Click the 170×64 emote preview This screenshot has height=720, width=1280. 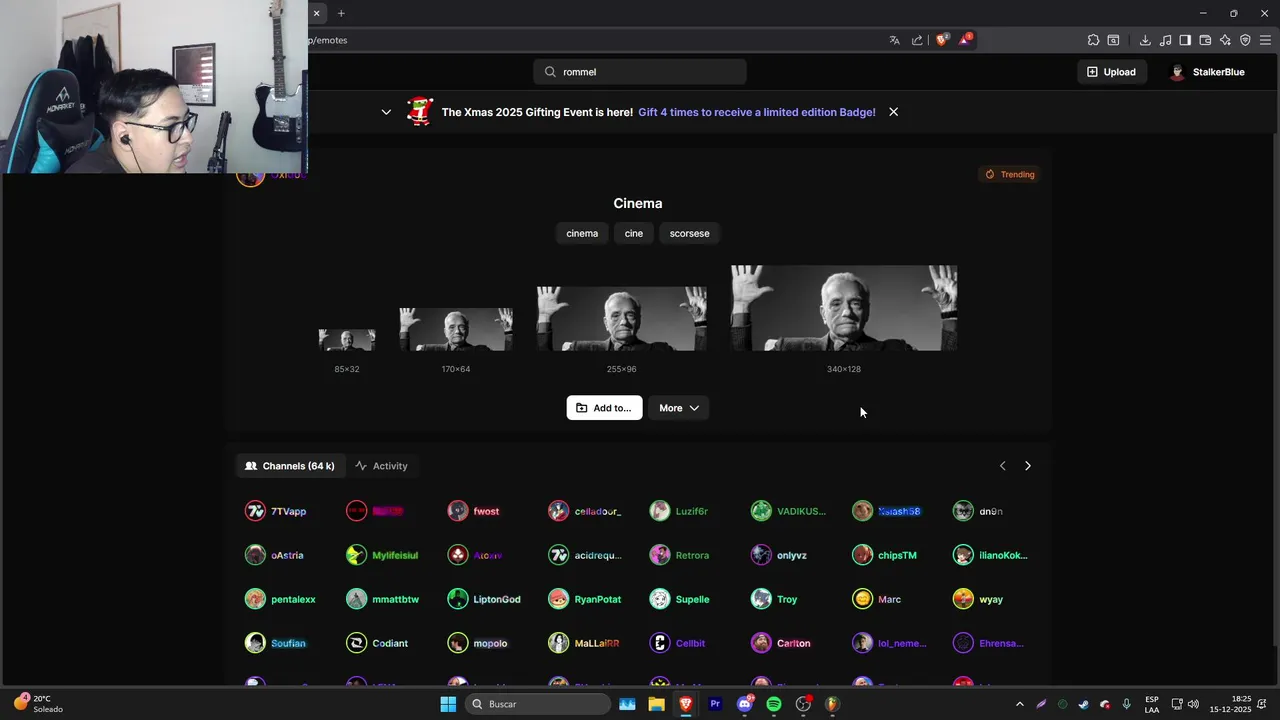pos(456,329)
